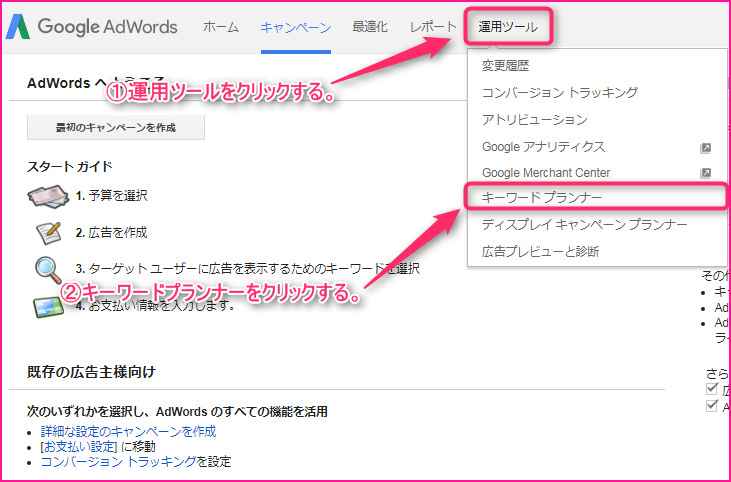Click the 1. 予算を選択 step text
This screenshot has height=482, width=731.
(x=111, y=196)
